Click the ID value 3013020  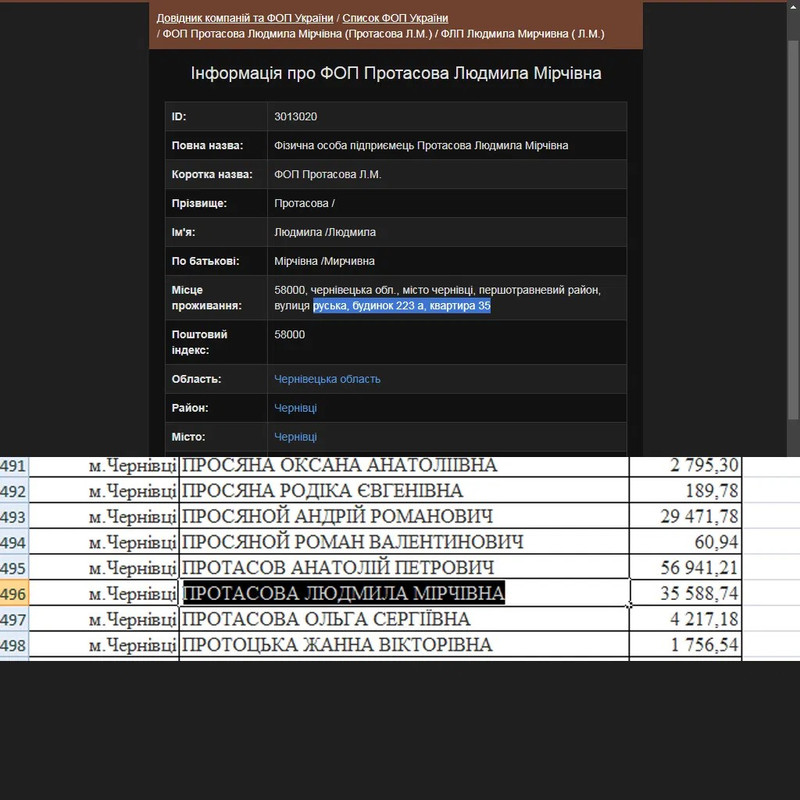click(x=295, y=117)
